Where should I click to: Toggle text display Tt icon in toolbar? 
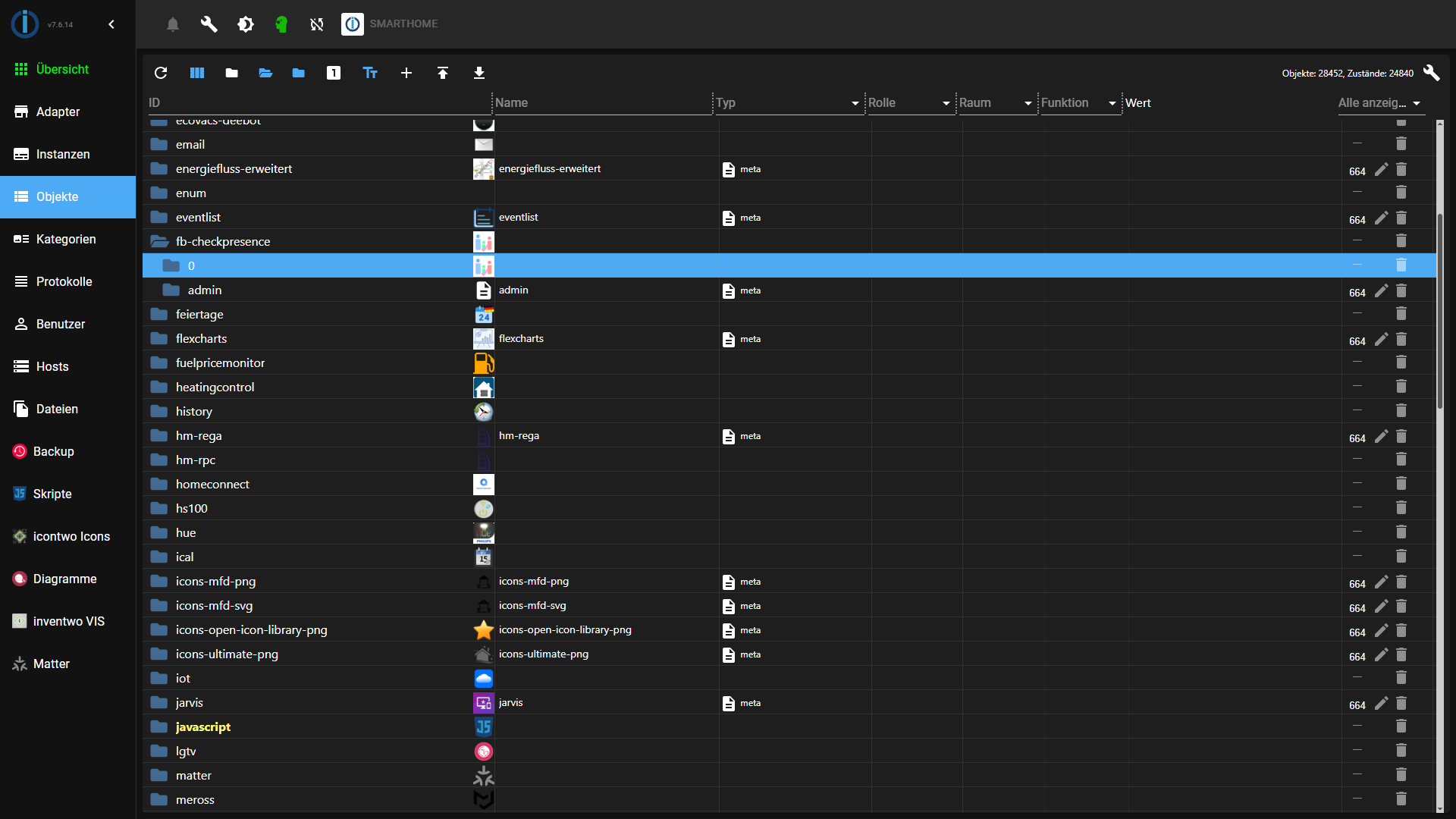(x=370, y=73)
